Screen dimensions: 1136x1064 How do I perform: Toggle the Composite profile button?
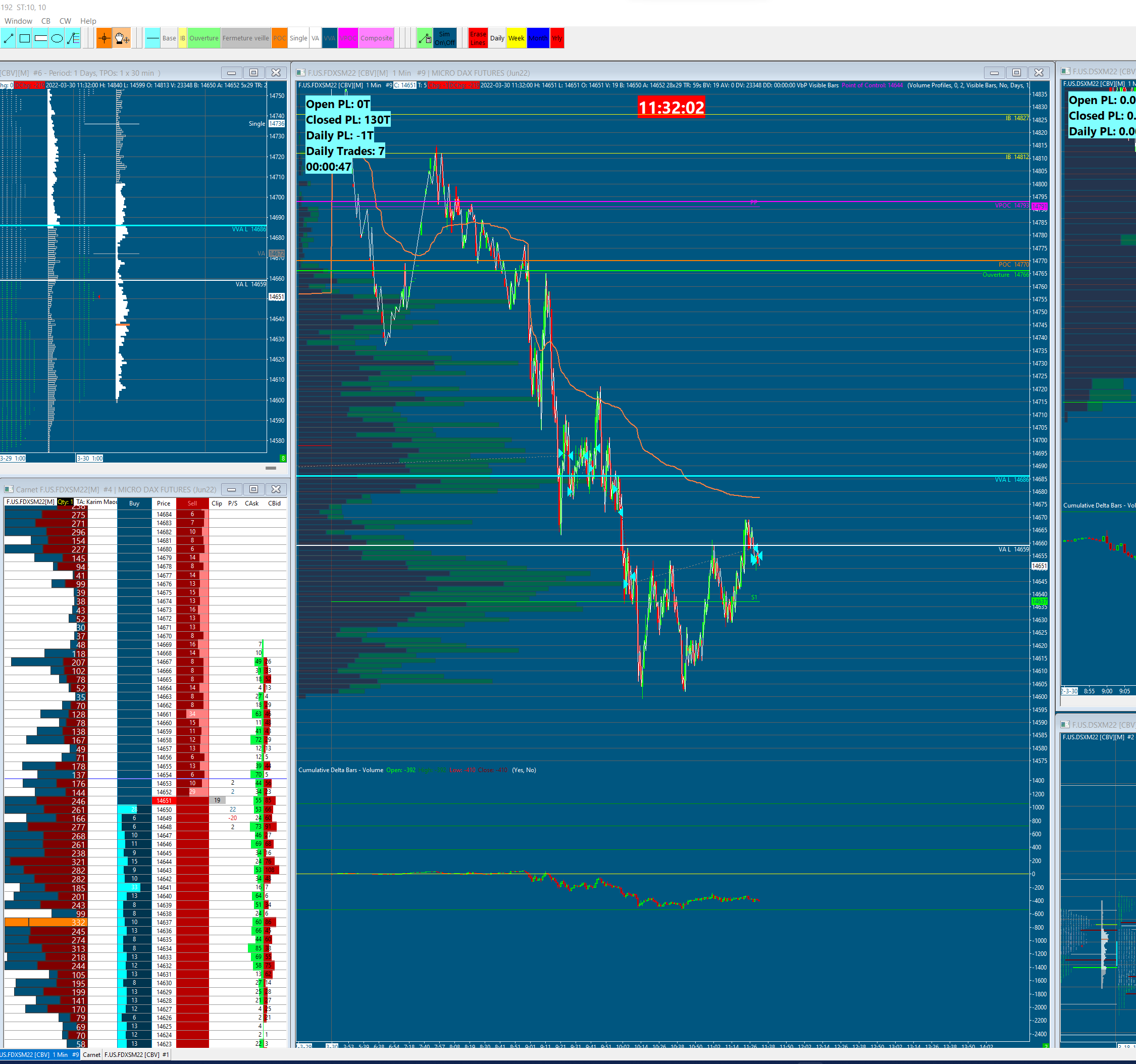[x=376, y=38]
